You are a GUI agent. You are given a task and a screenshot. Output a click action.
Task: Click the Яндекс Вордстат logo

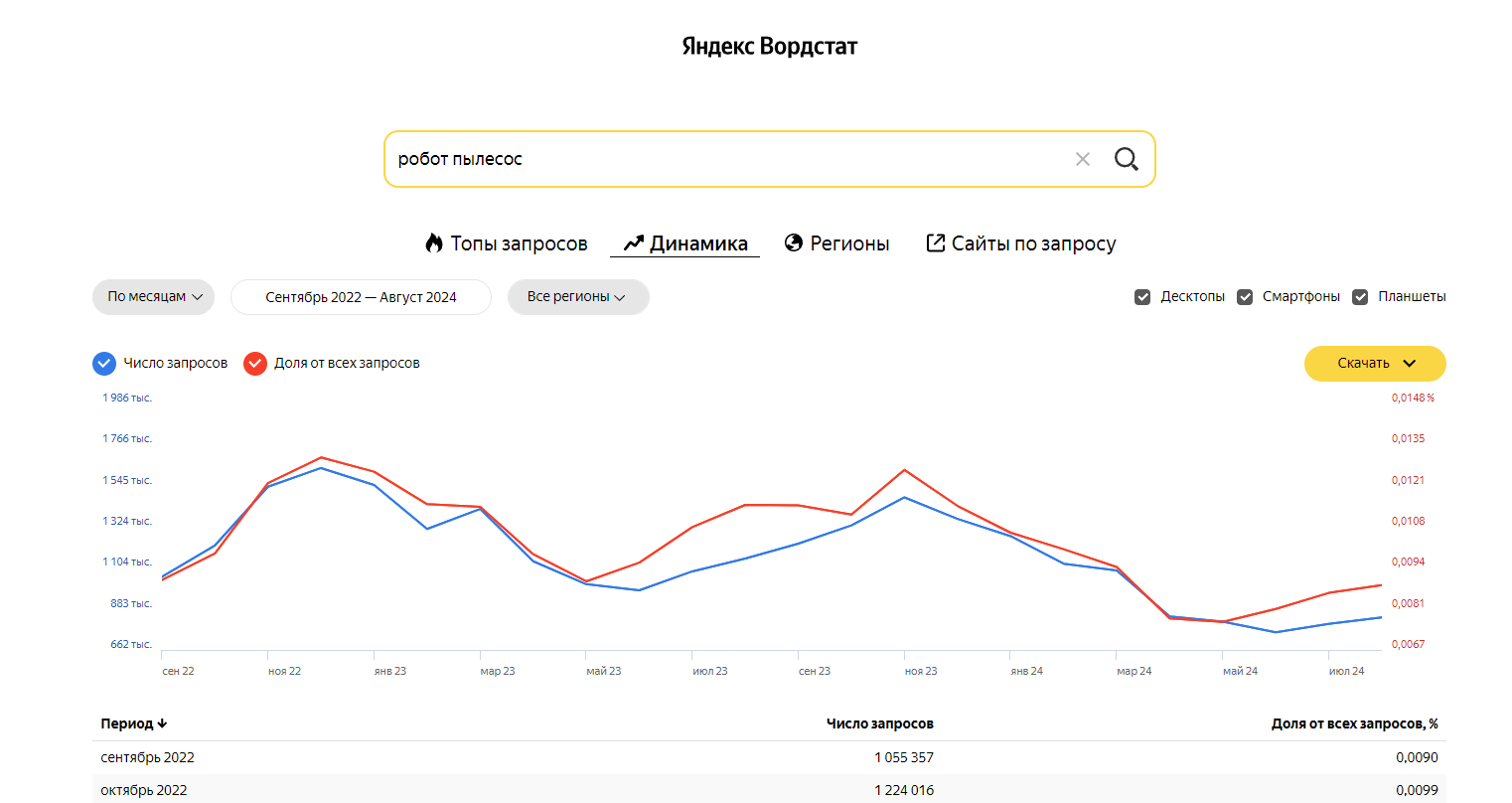click(769, 46)
